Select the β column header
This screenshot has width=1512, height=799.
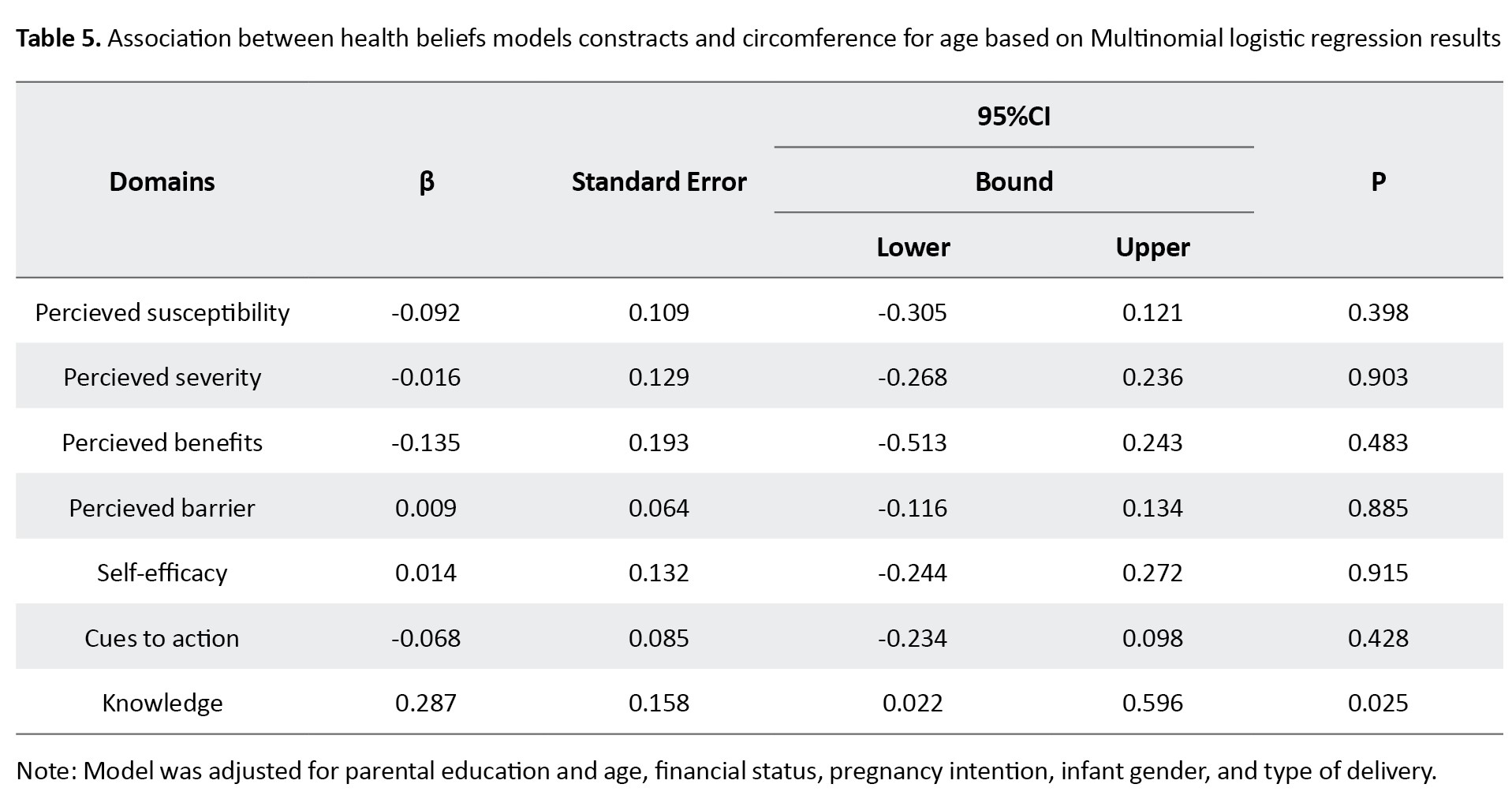pyautogui.click(x=426, y=181)
